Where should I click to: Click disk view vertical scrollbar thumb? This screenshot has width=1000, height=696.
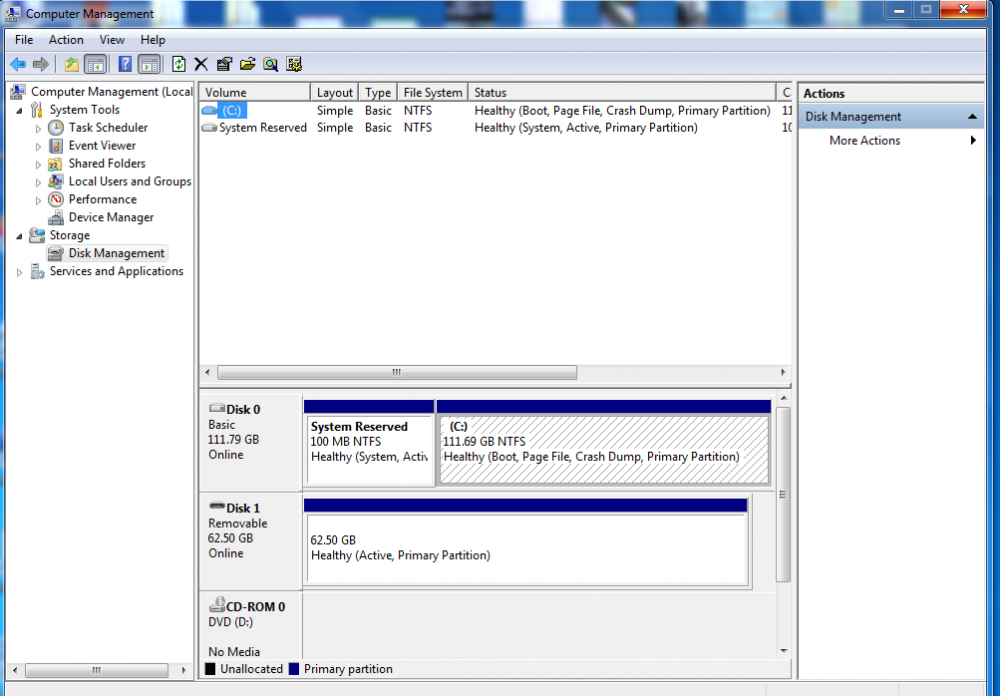coord(783,494)
